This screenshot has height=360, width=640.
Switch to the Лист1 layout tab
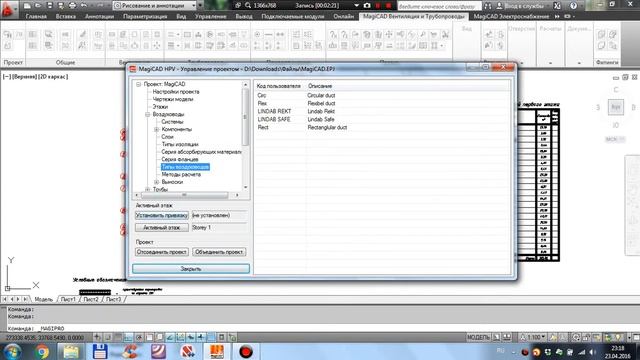[68, 299]
